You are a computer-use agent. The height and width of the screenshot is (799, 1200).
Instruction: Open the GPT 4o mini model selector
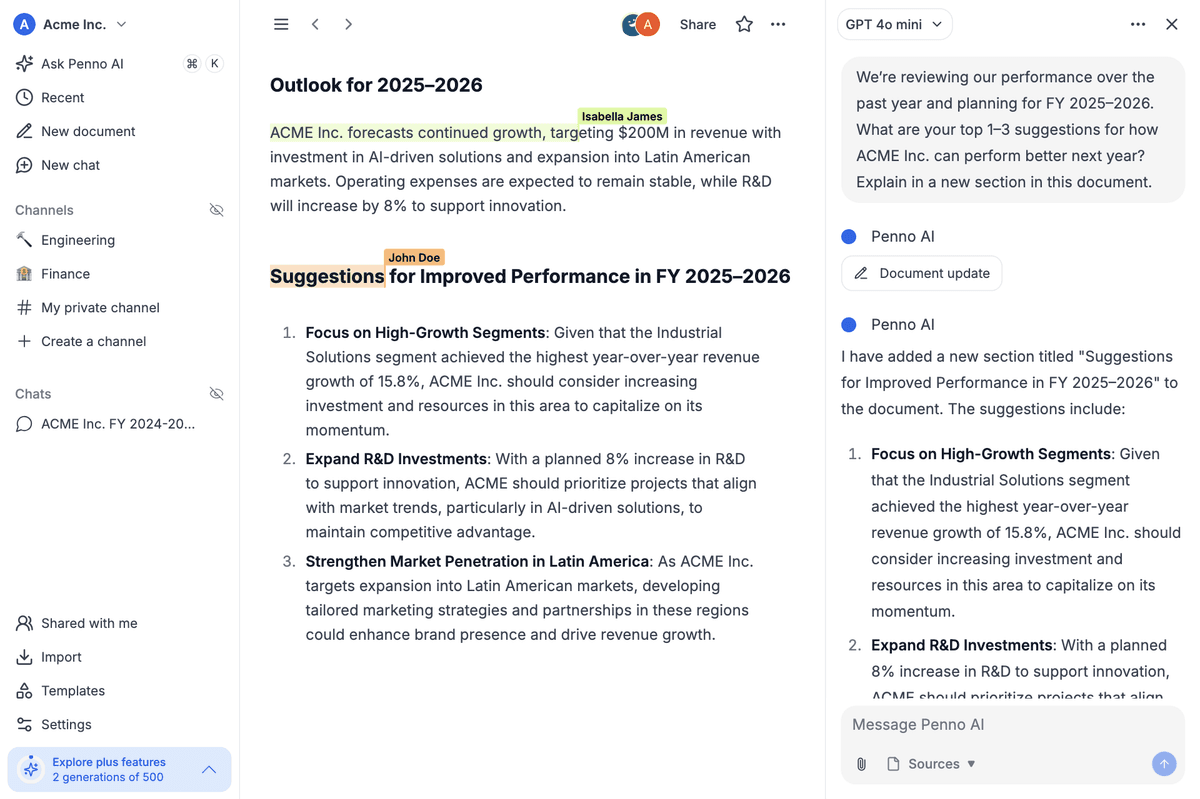(x=894, y=23)
